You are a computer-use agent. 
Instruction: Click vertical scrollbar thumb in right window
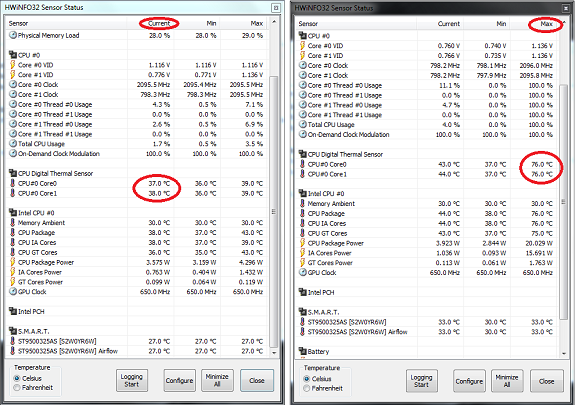[564, 202]
